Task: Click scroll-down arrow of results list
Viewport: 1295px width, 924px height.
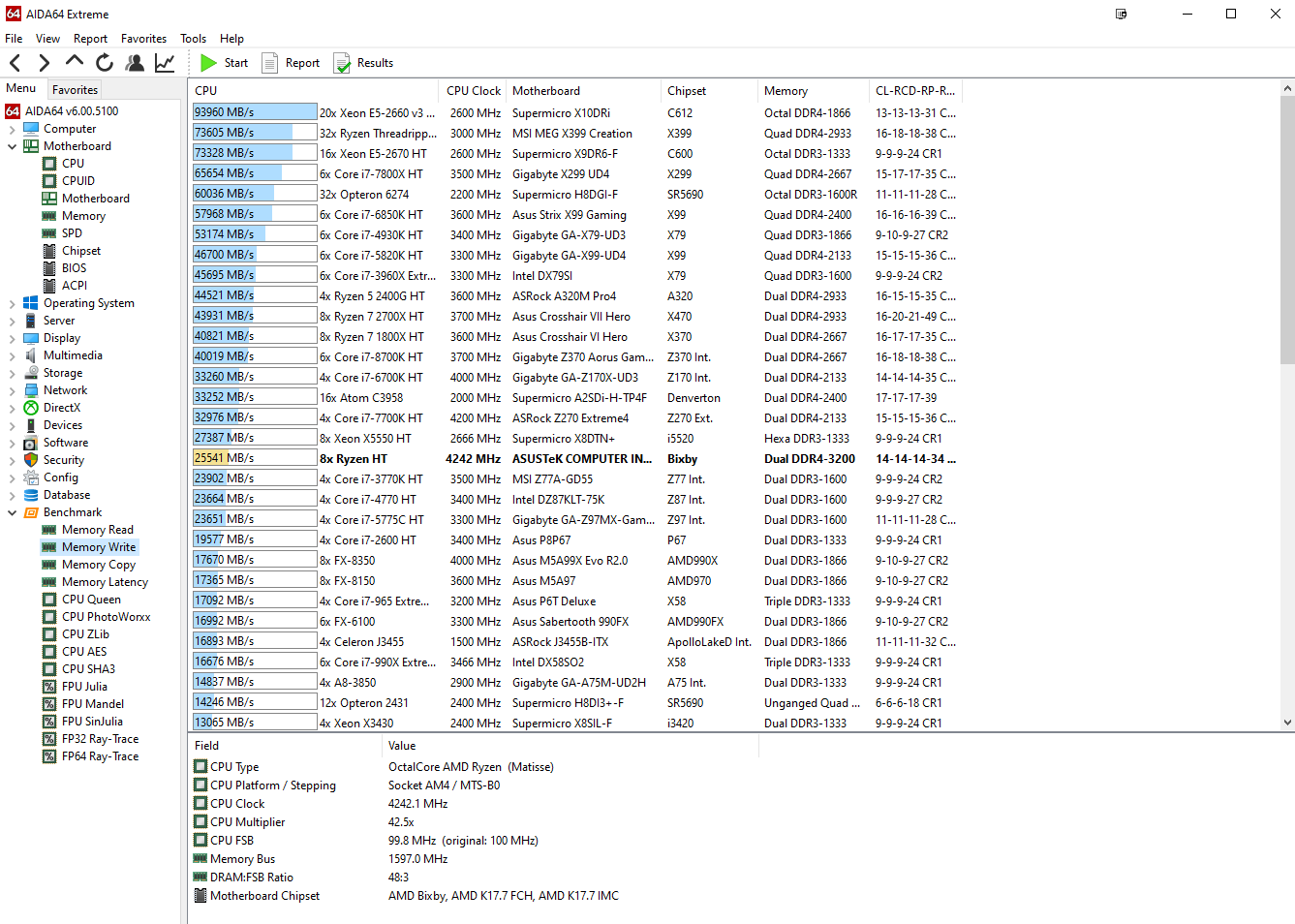Action: [x=1287, y=722]
